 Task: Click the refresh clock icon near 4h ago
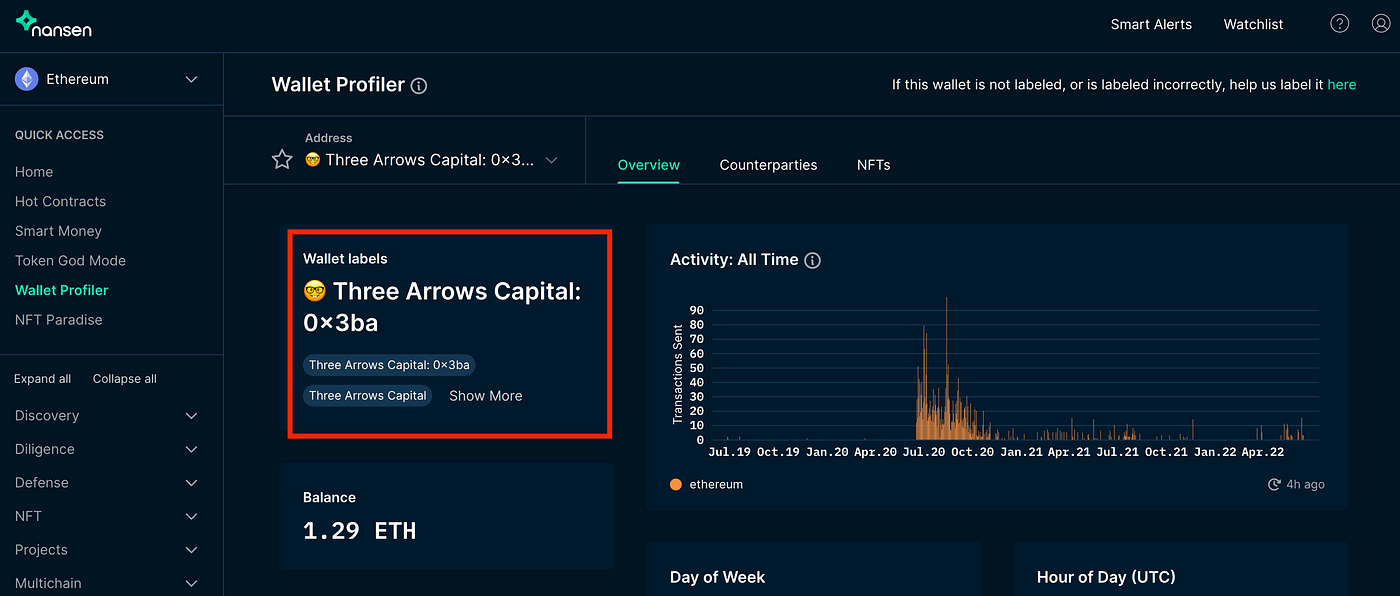coord(1274,484)
